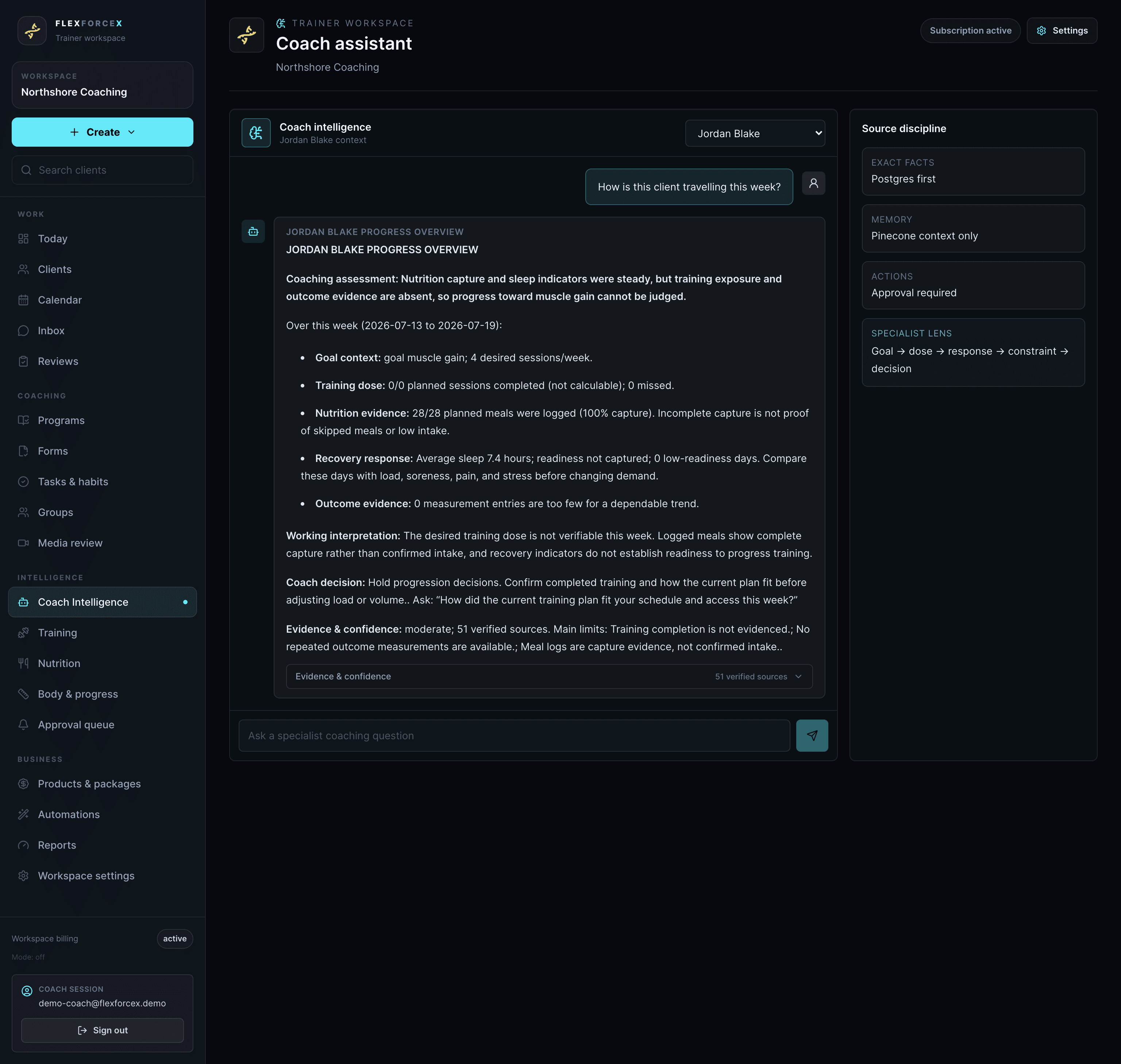Select the Clients menu item
This screenshot has height=1064, width=1121.
point(102,269)
